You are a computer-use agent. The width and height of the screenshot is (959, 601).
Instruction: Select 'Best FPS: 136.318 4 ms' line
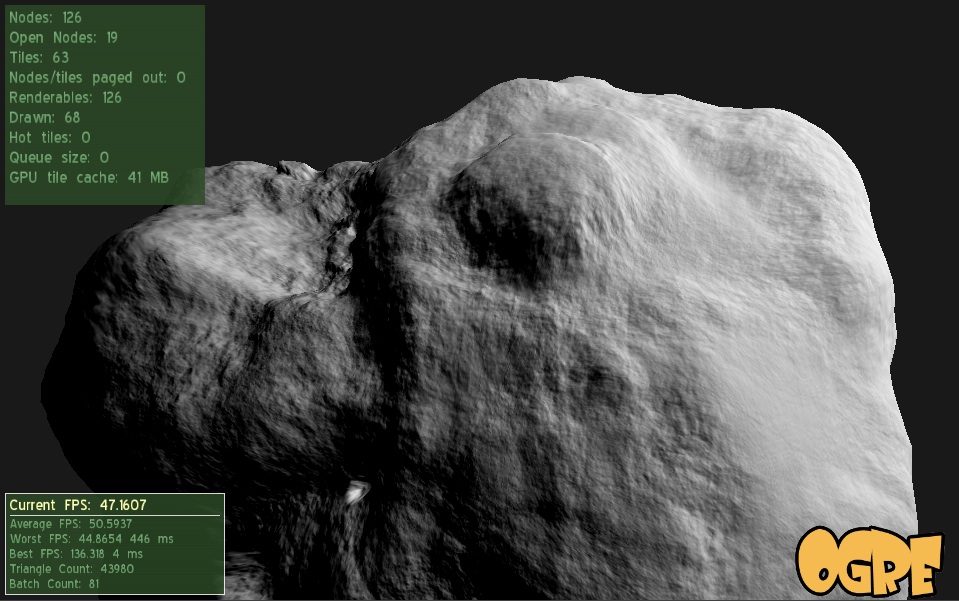click(x=76, y=554)
